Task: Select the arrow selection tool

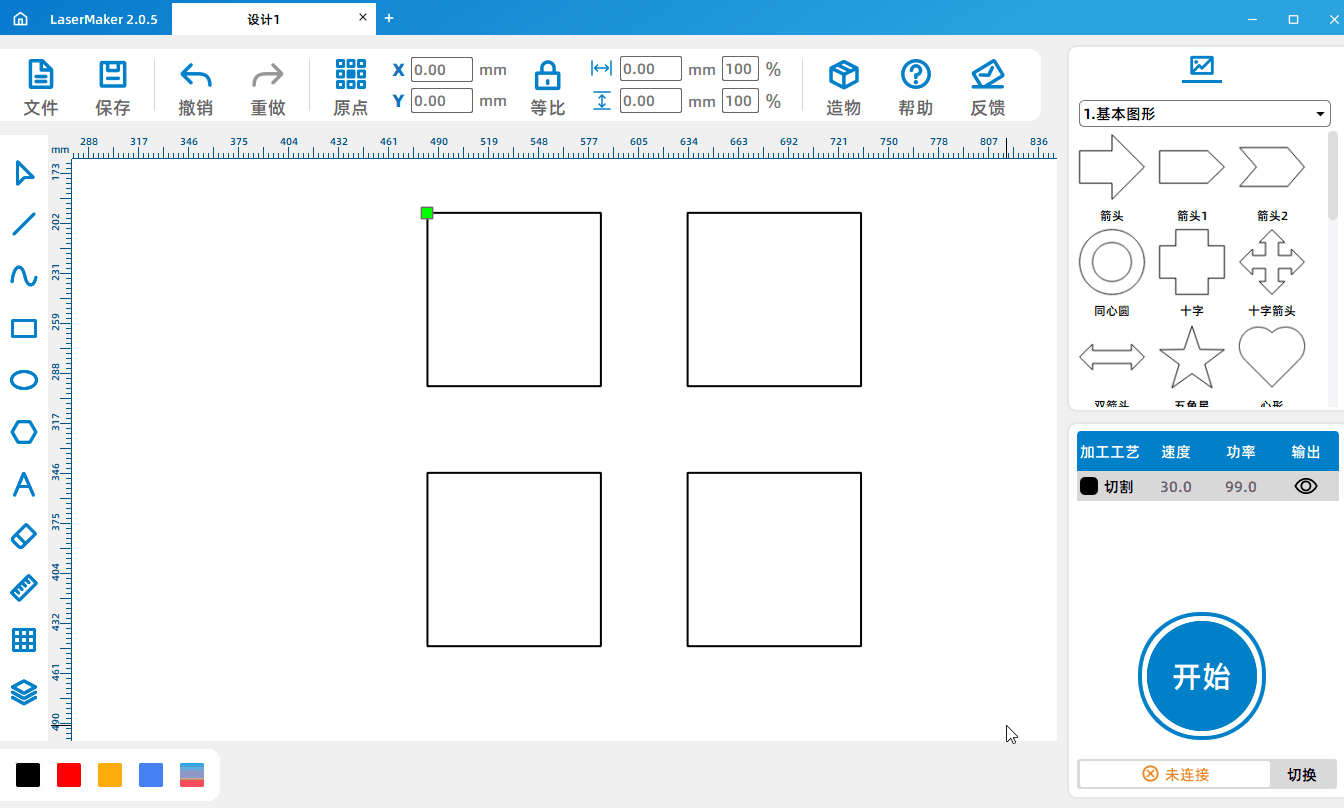Action: click(24, 173)
